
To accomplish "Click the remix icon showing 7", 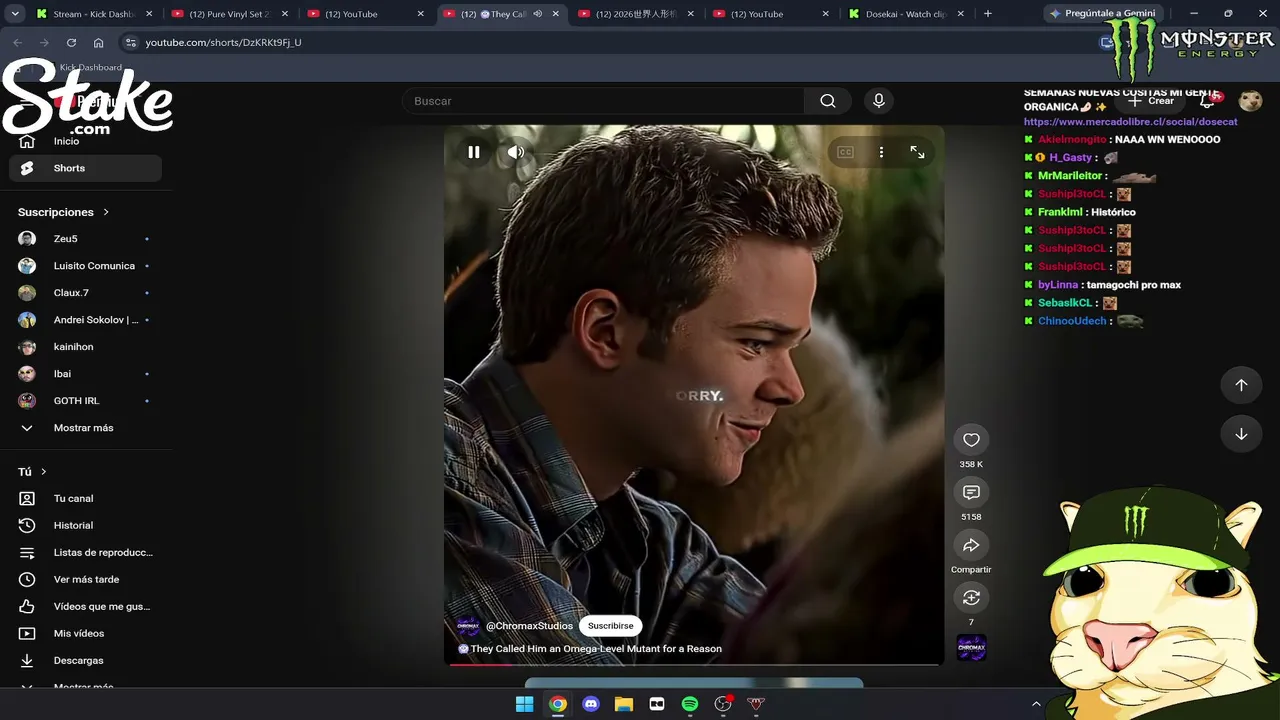I will 971,597.
